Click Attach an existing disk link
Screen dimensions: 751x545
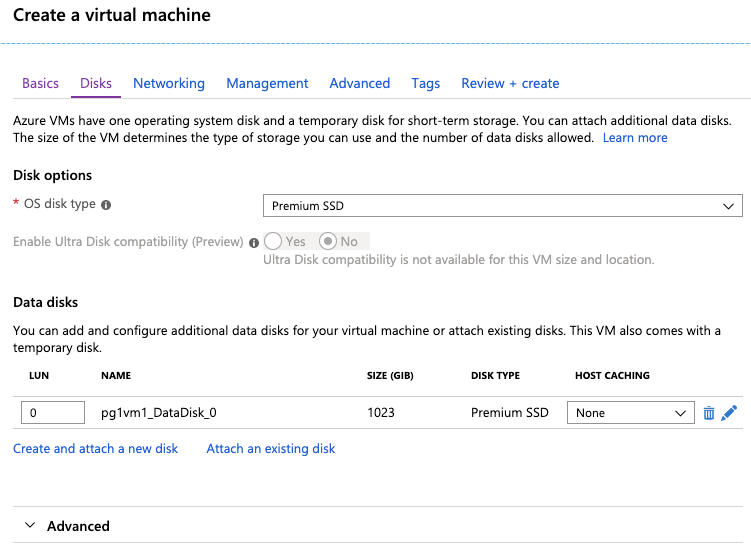pos(271,449)
